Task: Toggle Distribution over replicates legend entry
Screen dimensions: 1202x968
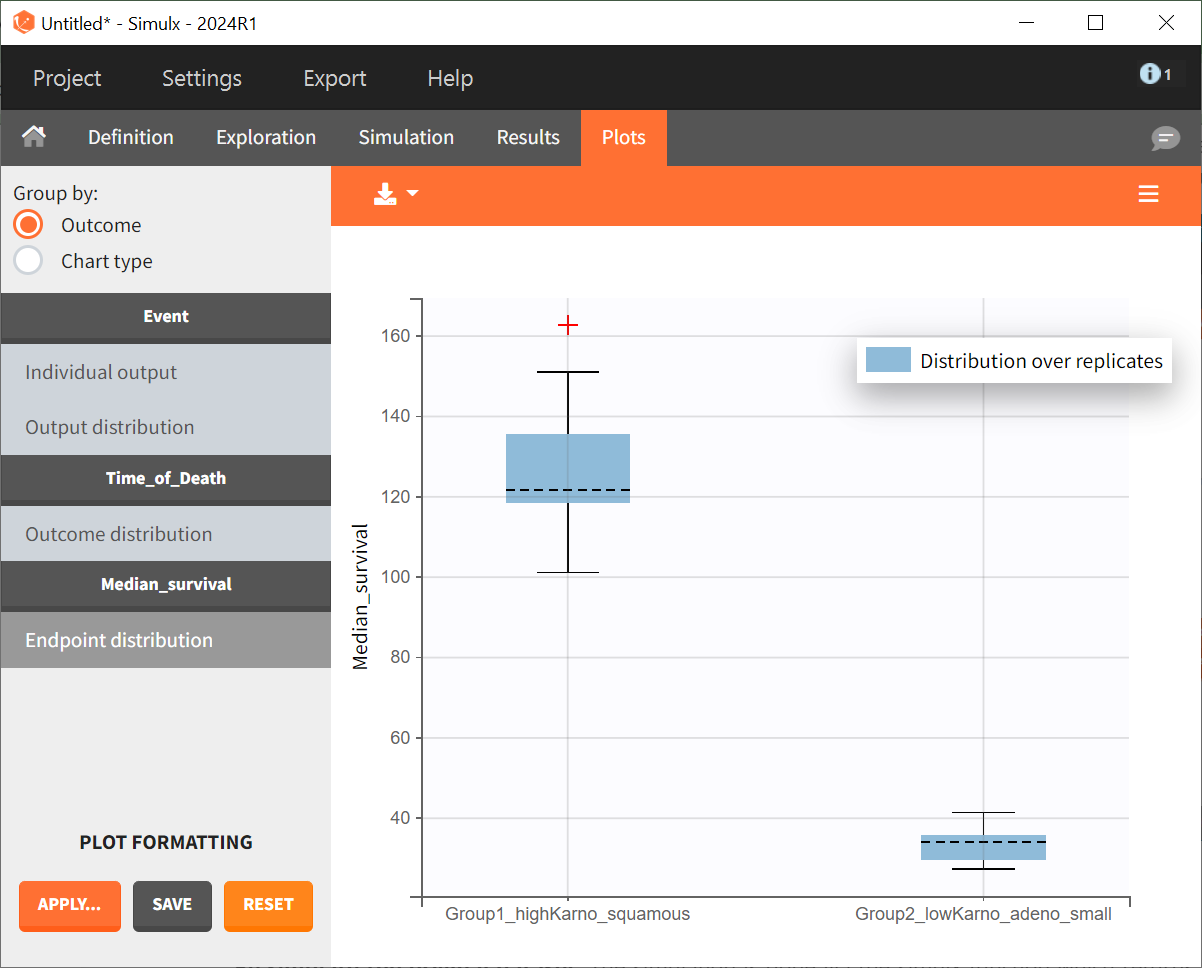Action: pyautogui.click(x=1014, y=361)
